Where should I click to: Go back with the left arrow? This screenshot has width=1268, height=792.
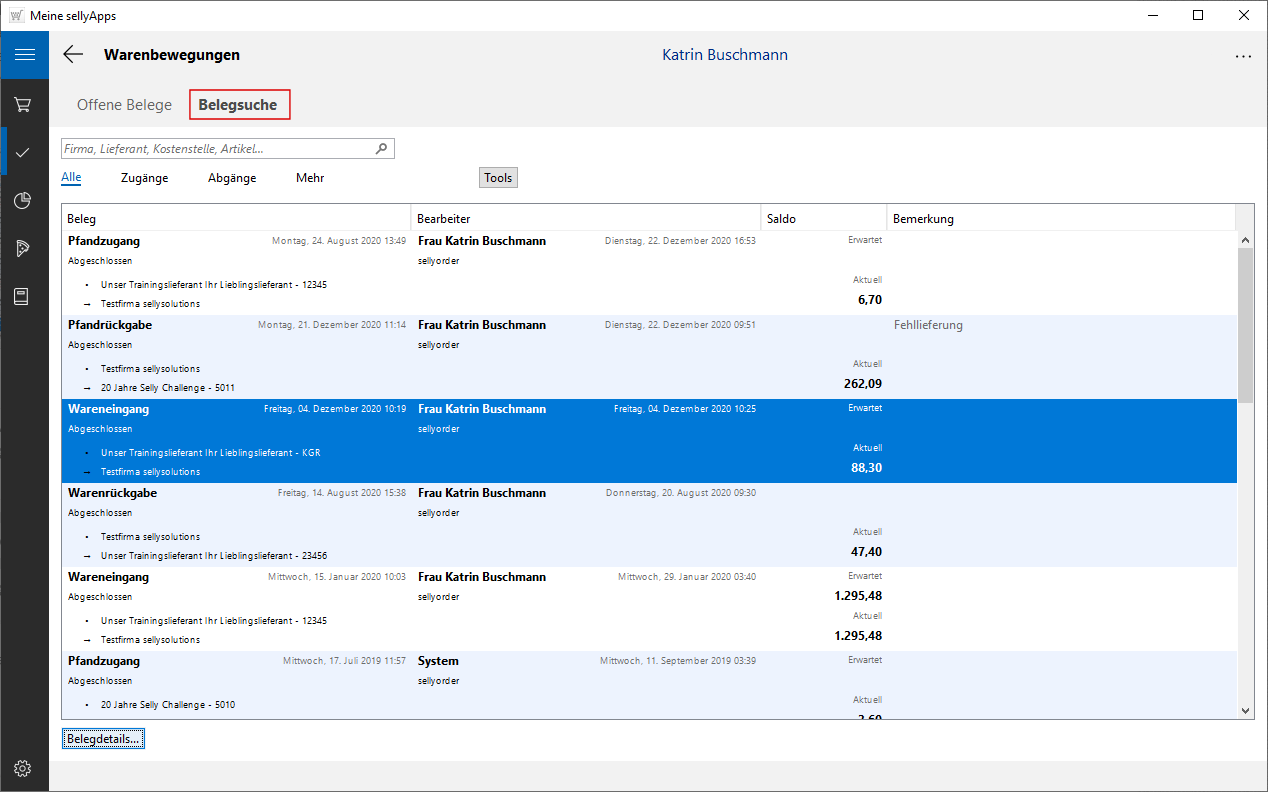[73, 55]
